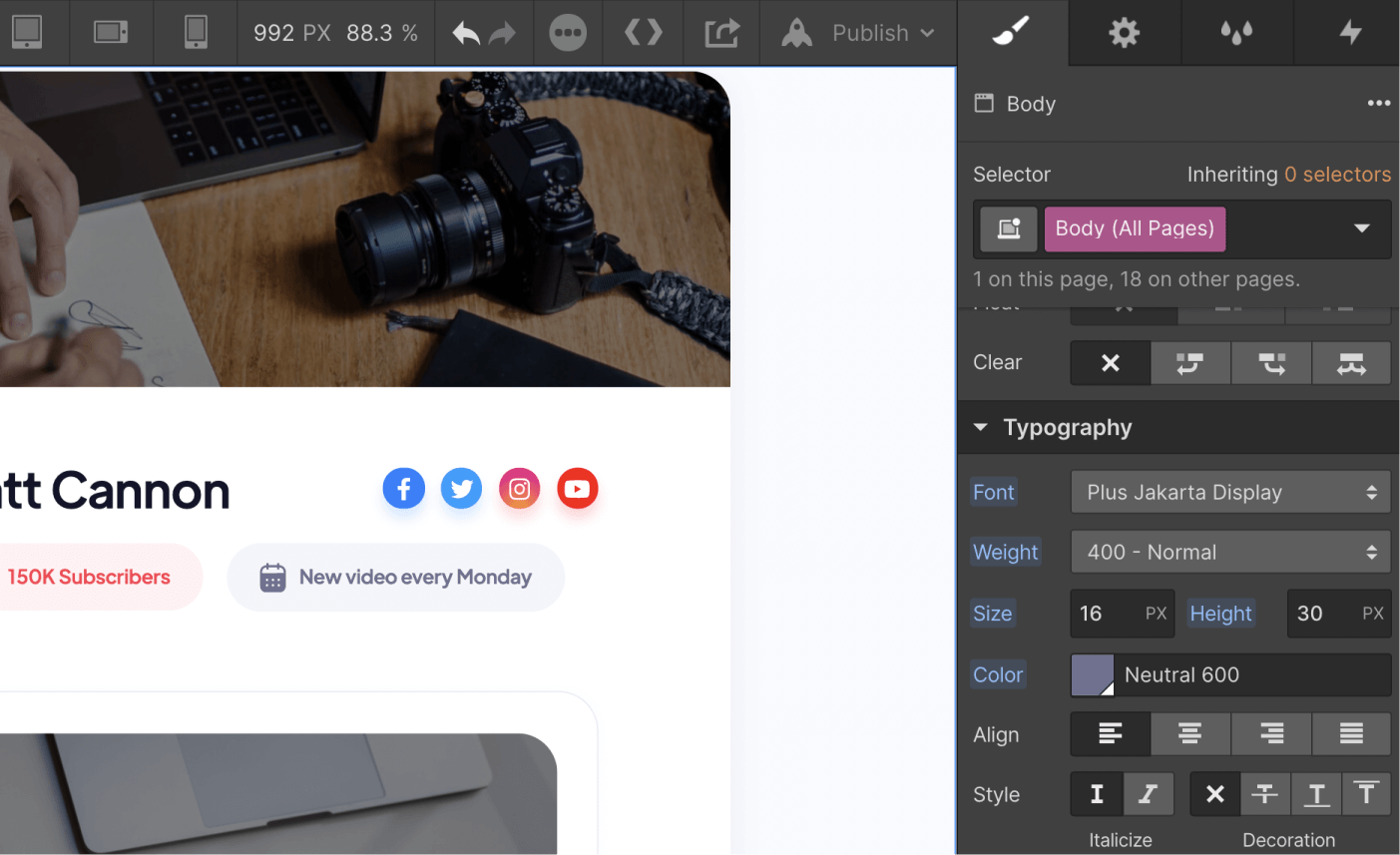Click the Twitter icon on the page
Viewport: 1400px width, 855px height.
pos(461,488)
